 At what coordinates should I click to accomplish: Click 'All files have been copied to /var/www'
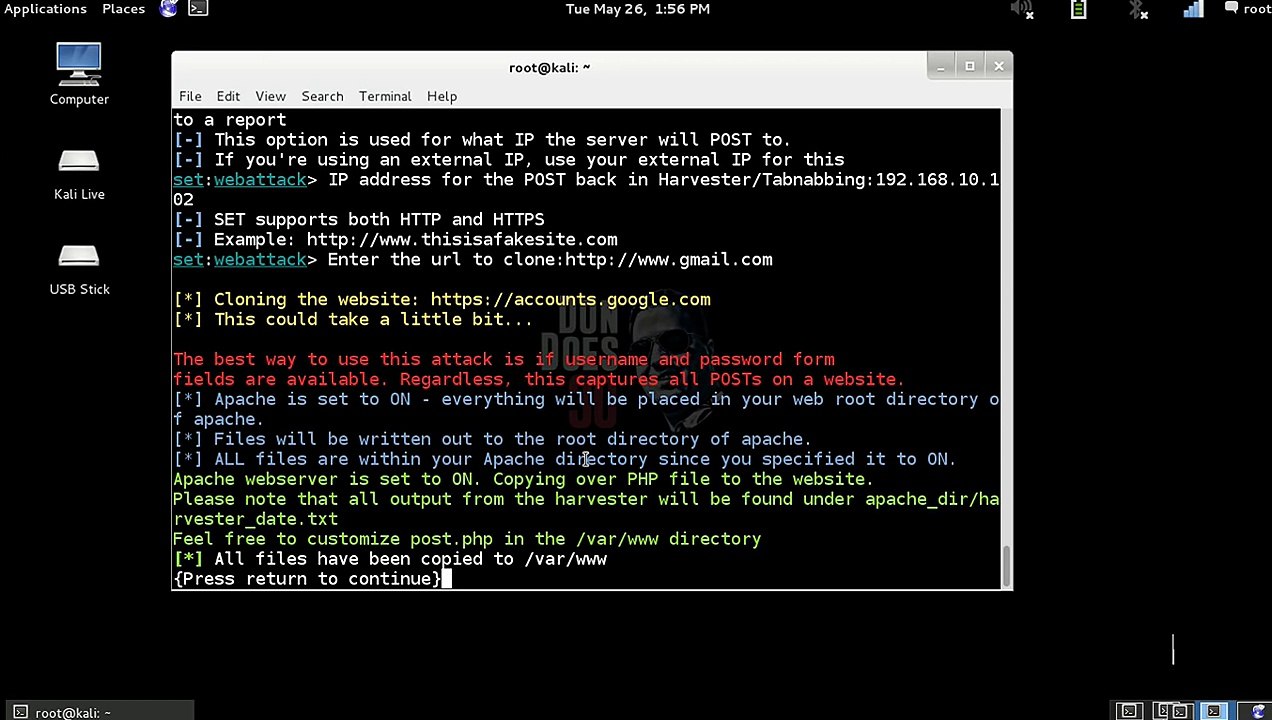410,559
